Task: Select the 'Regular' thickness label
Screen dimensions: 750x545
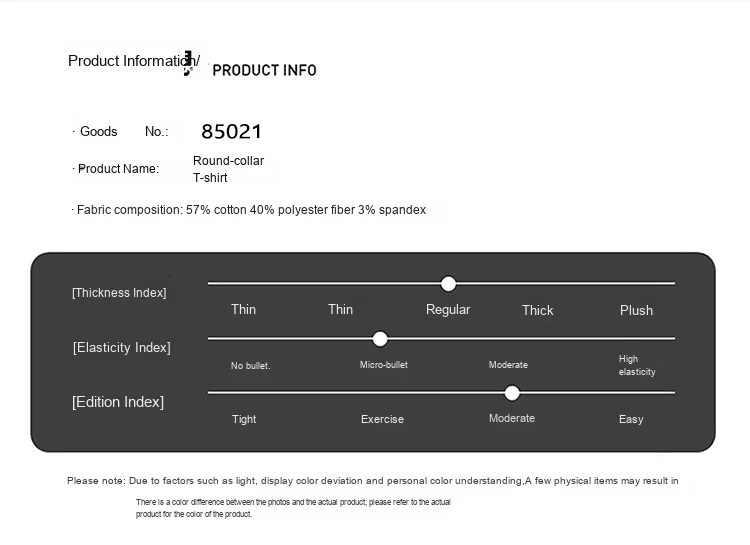Action: coord(448,310)
